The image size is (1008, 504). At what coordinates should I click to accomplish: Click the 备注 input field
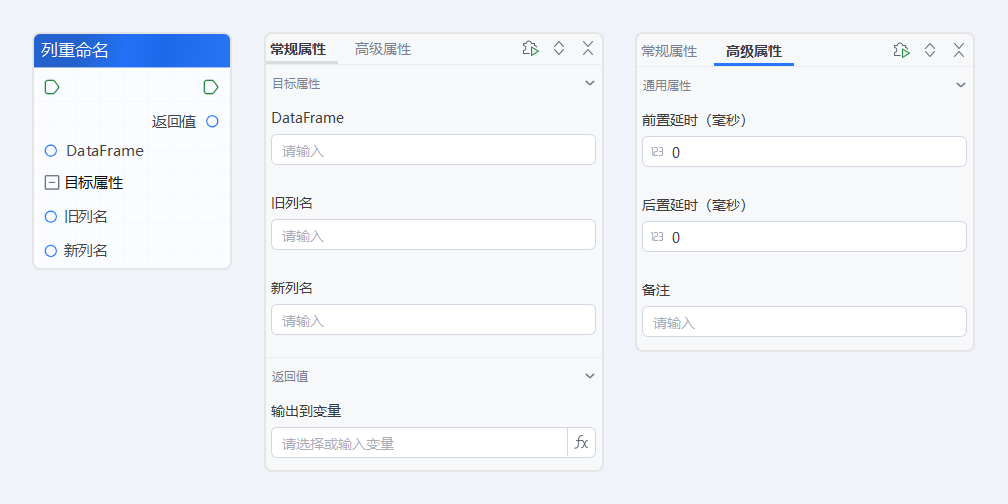tap(804, 321)
